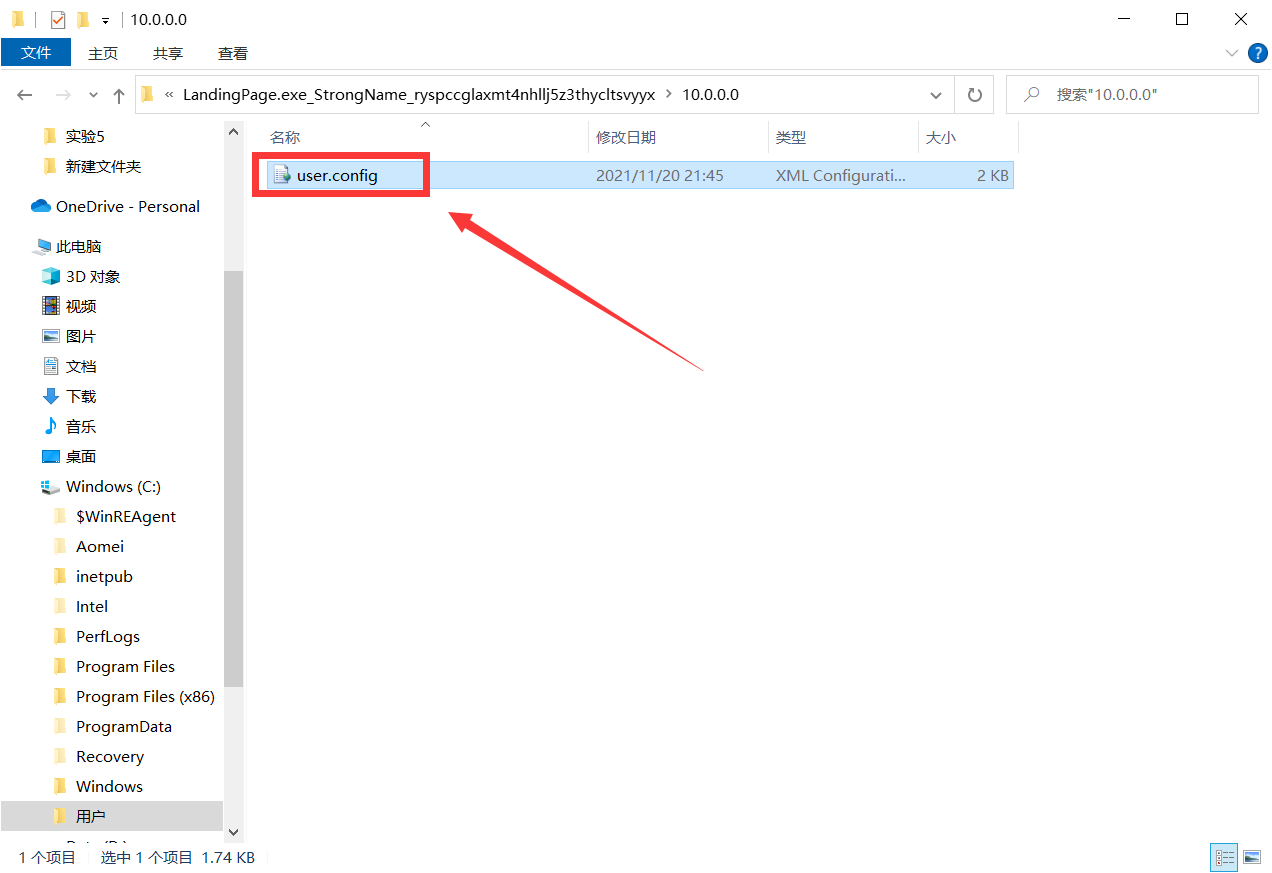Click navigation pane scroll down arrow

233,832
